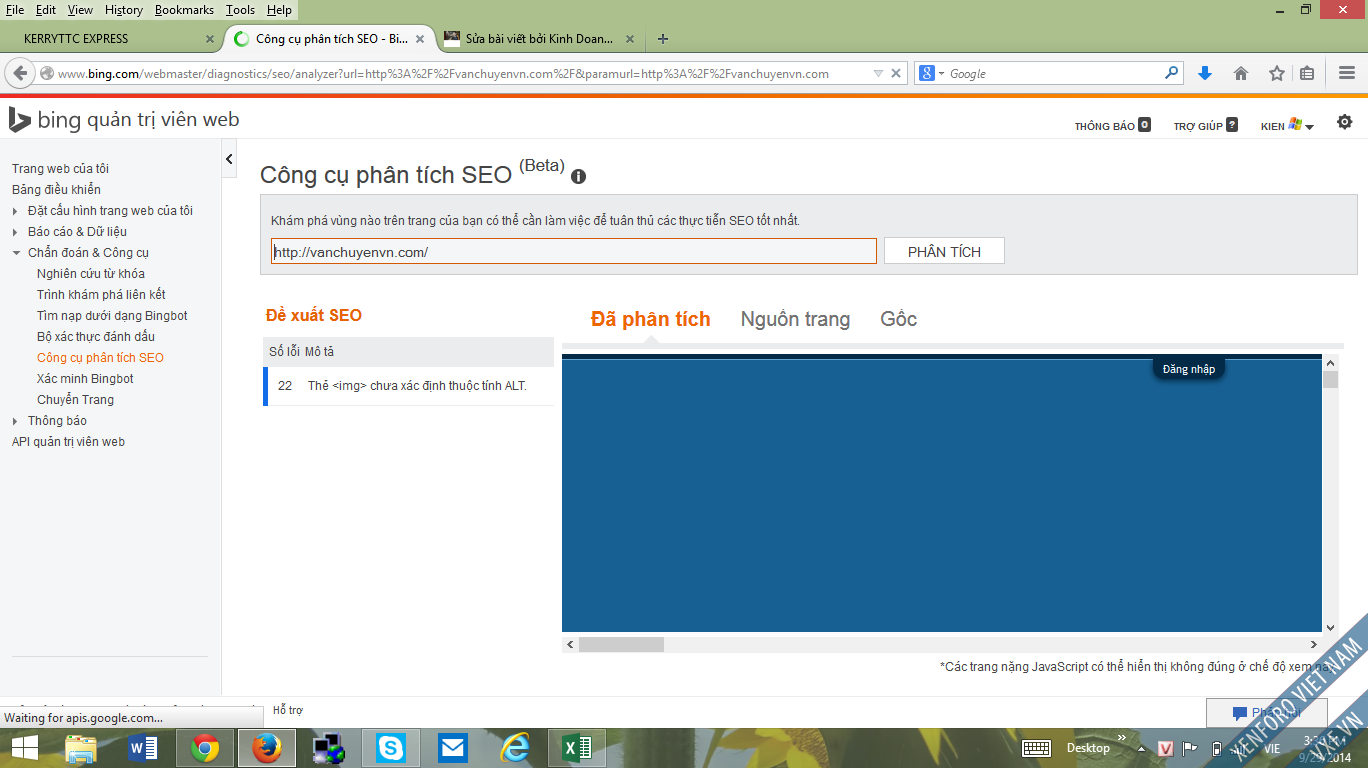Viewport: 1368px width, 768px height.
Task: Click the info icon beside the SEO tool title
Action: point(578,177)
